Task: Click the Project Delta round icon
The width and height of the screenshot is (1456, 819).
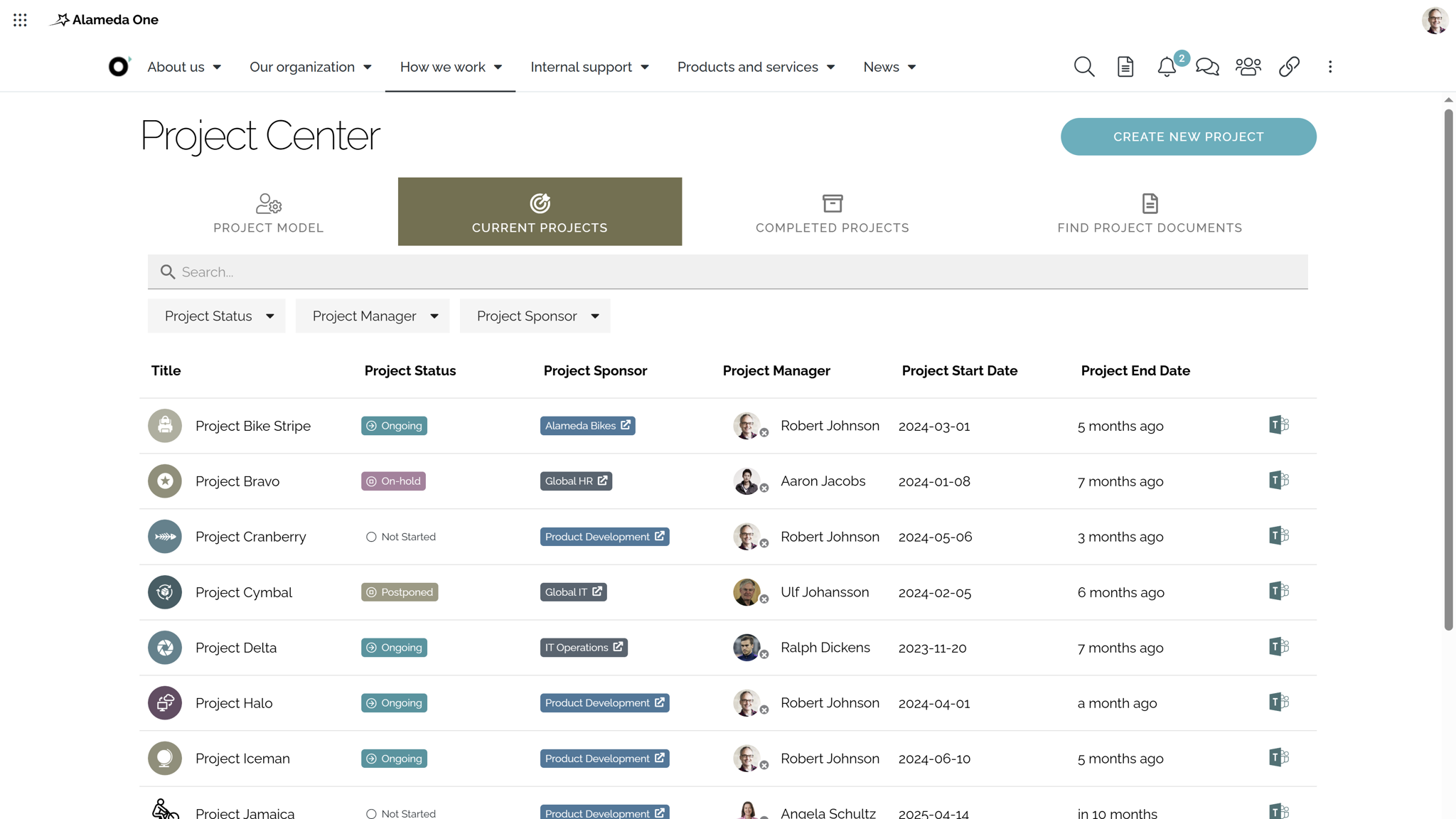Action: tap(165, 648)
